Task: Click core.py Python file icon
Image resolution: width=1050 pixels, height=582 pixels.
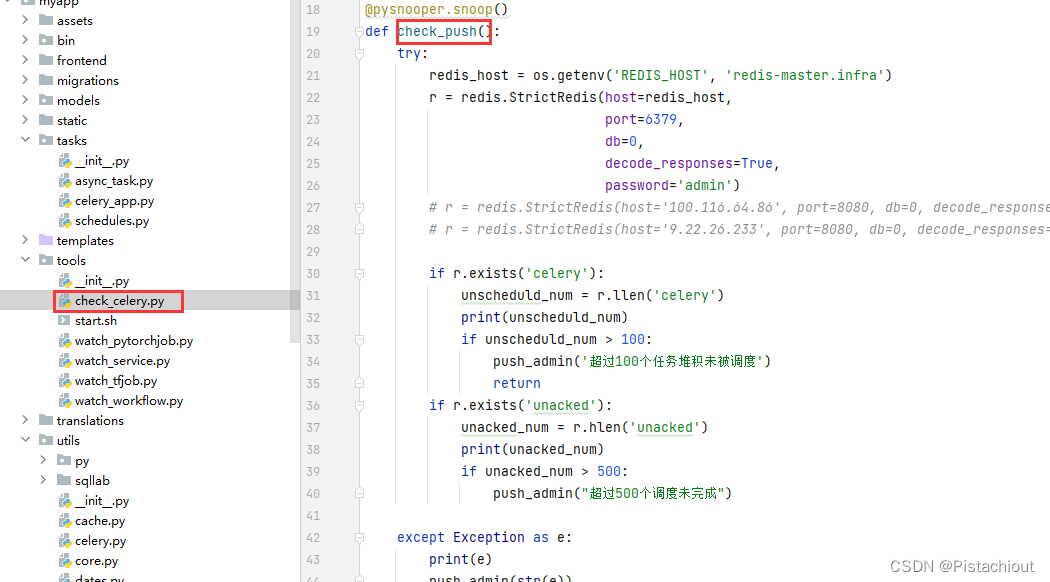Action: click(65, 561)
